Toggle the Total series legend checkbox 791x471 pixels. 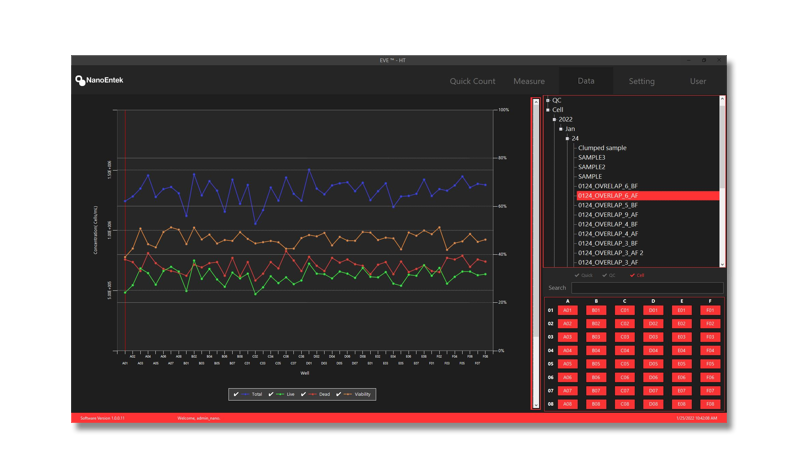236,395
